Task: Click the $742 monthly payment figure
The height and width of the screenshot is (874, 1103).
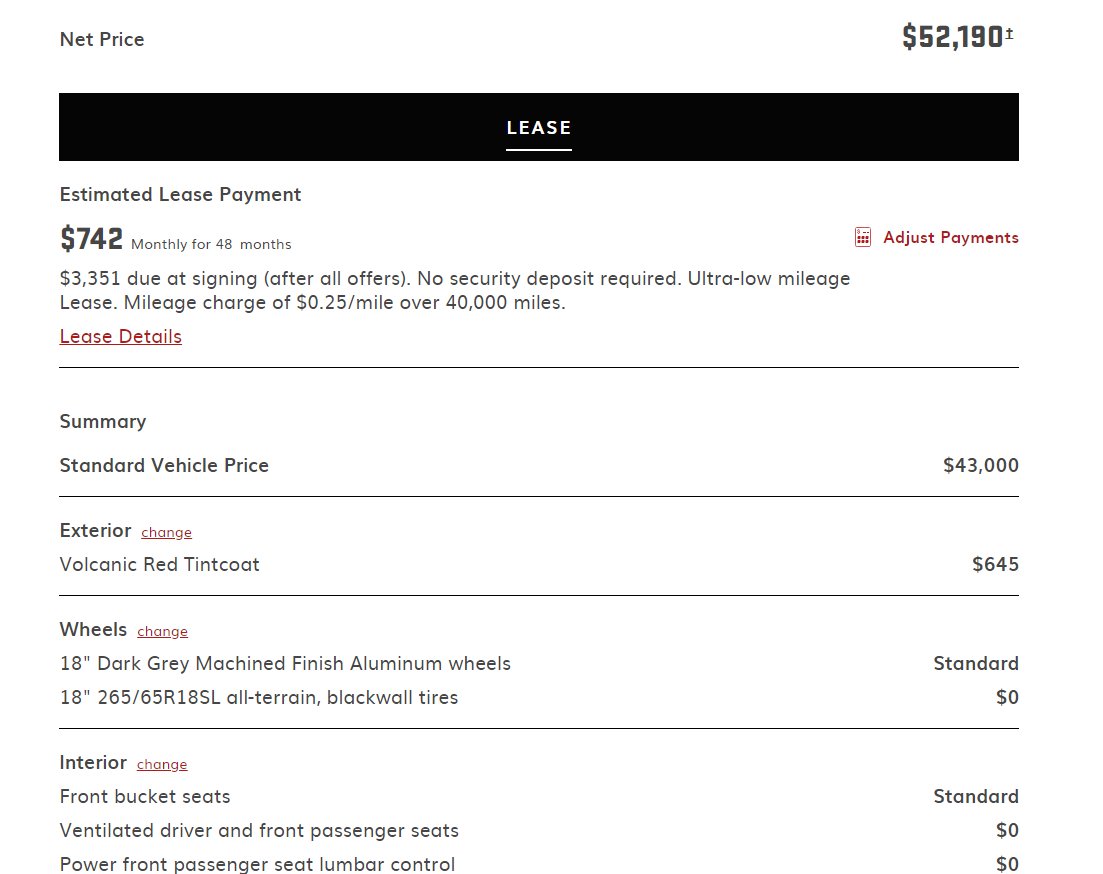Action: click(x=91, y=239)
